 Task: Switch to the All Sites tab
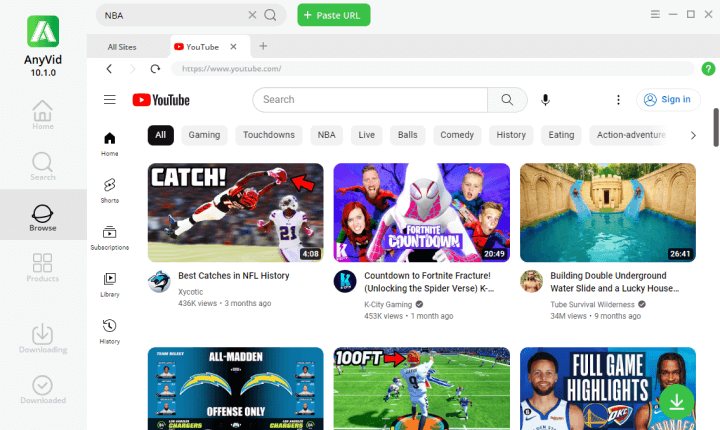click(x=122, y=47)
